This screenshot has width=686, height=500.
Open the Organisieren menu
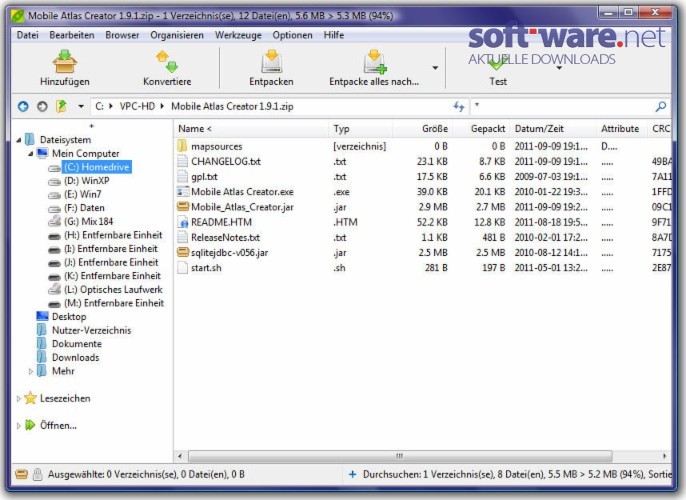point(177,35)
